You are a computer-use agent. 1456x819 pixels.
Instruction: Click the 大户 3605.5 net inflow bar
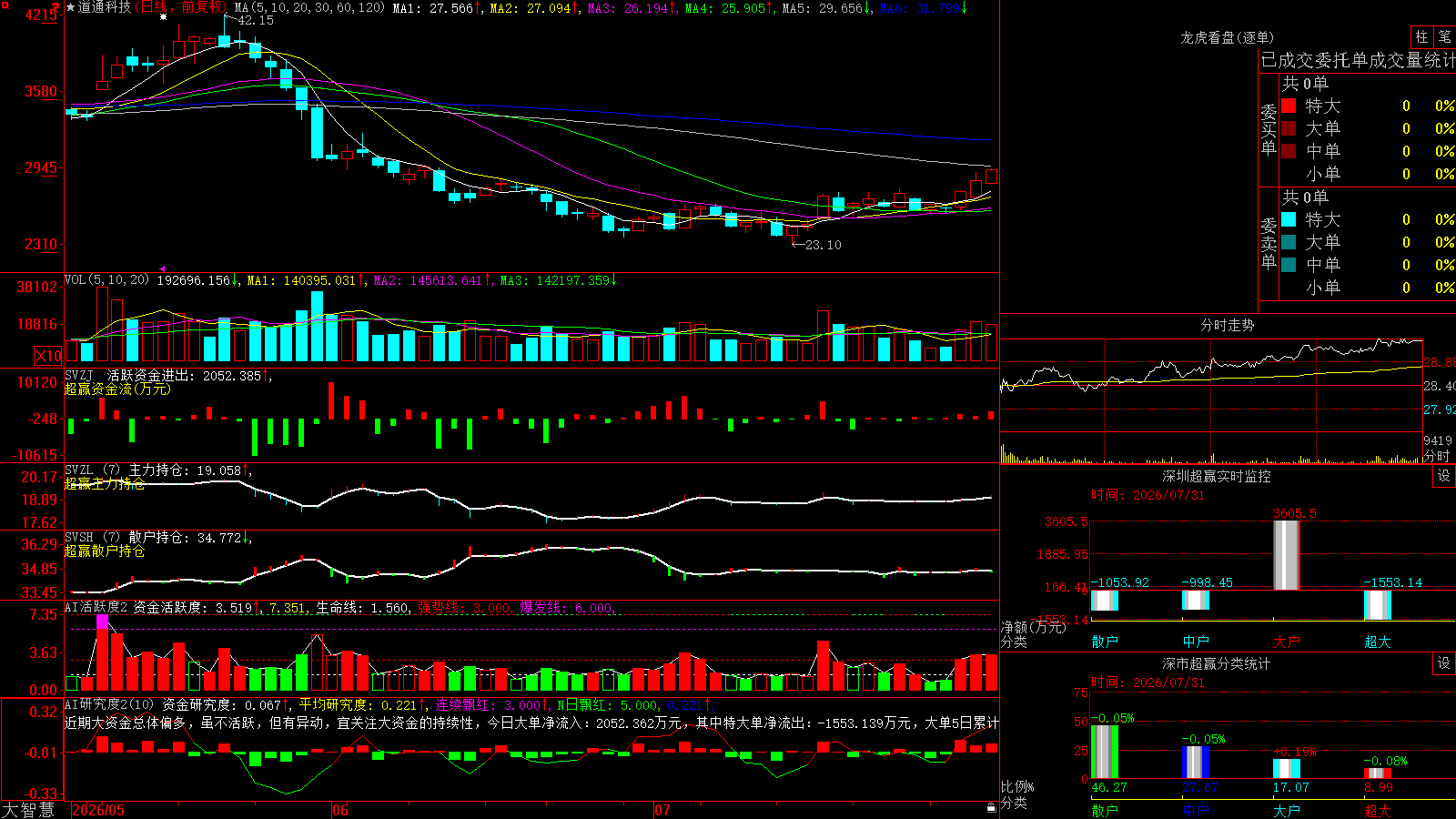(1287, 555)
